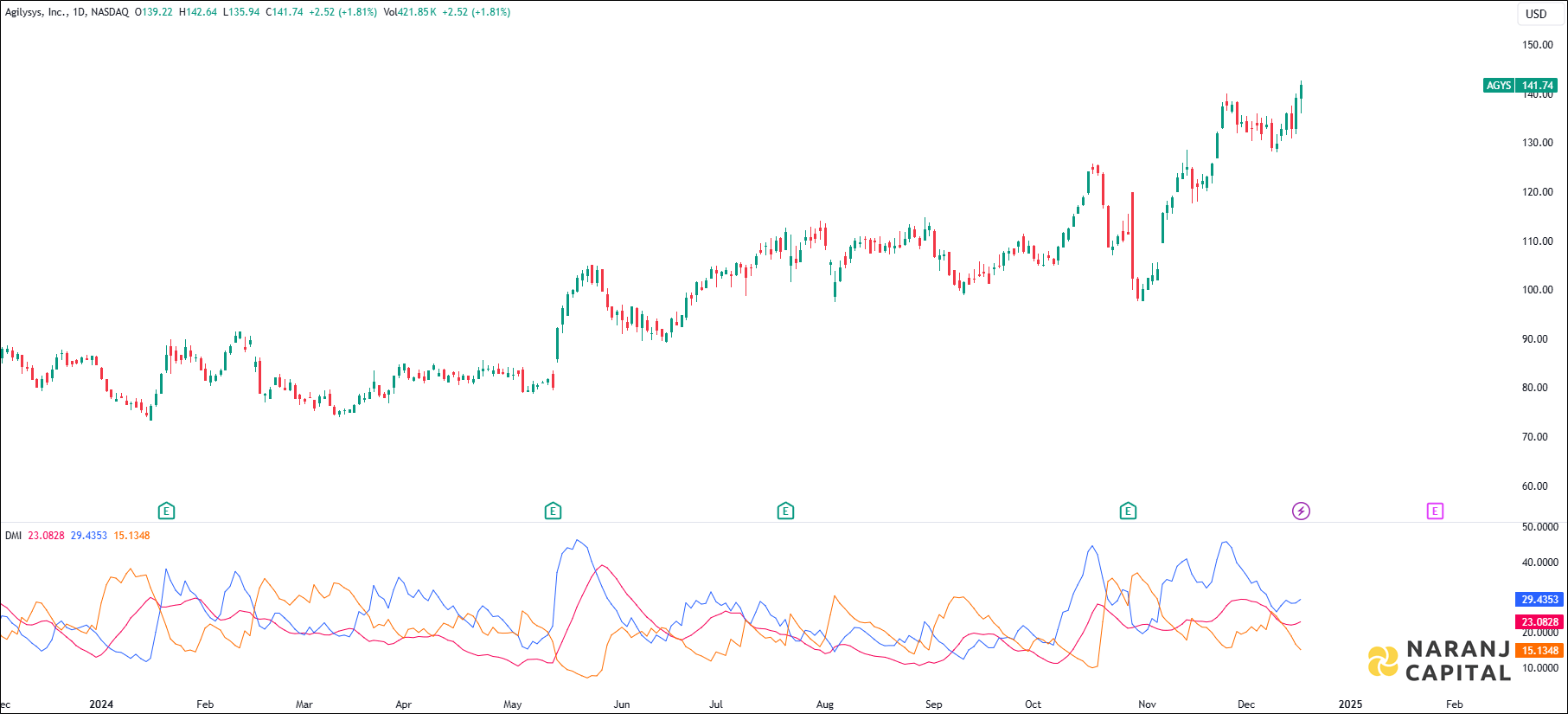Click the Oct label on time axis
The height and width of the screenshot is (714, 1568).
[1034, 704]
